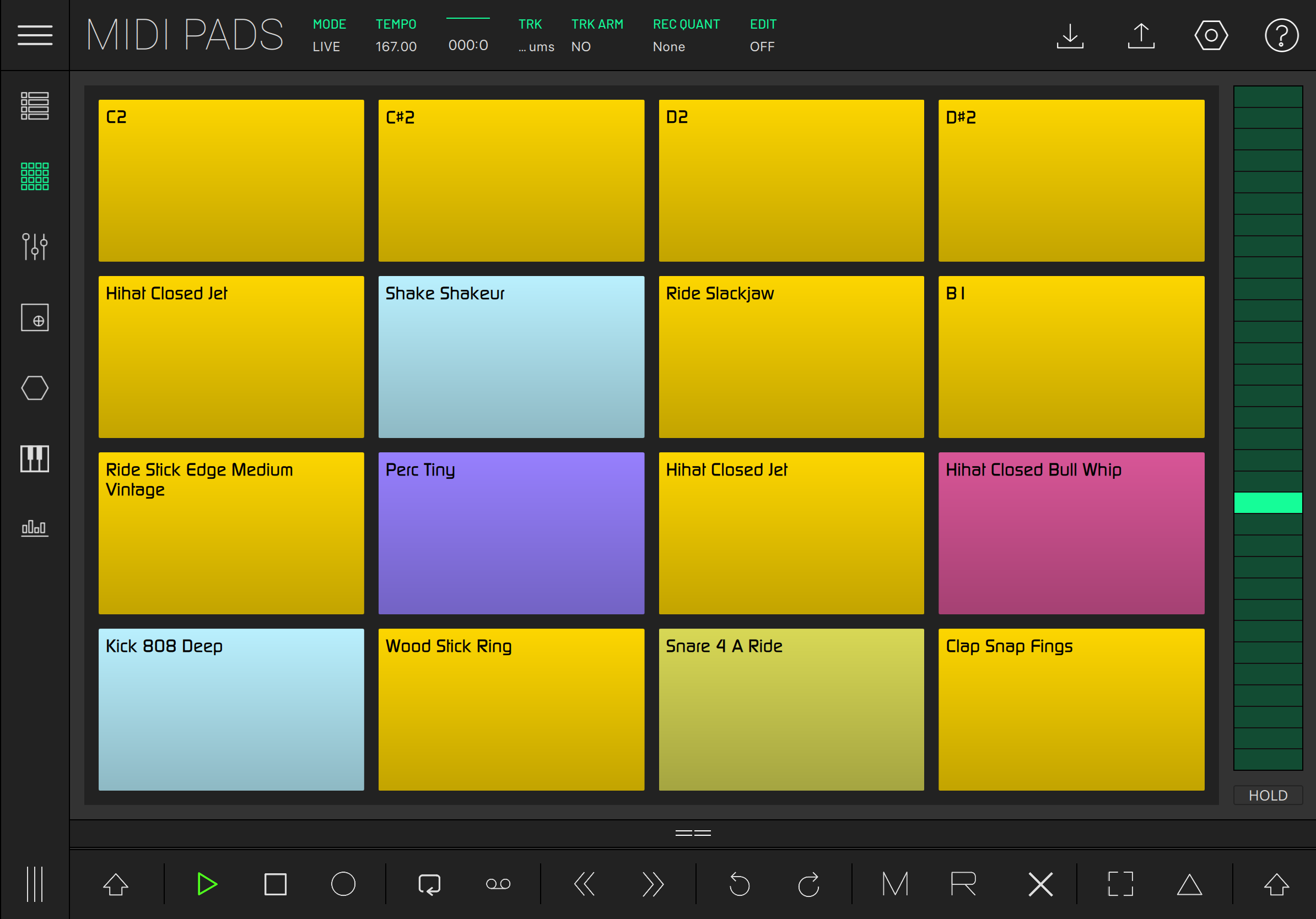The width and height of the screenshot is (1316, 919).
Task: Open the add-clip box icon in sidebar
Action: pyautogui.click(x=35, y=317)
